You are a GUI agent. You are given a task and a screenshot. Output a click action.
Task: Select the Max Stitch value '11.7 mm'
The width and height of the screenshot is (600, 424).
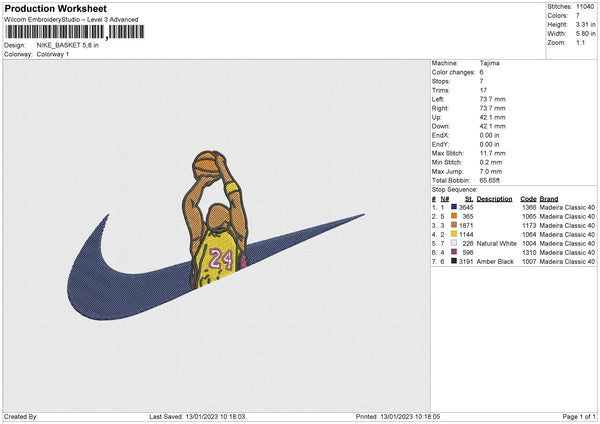coord(492,153)
